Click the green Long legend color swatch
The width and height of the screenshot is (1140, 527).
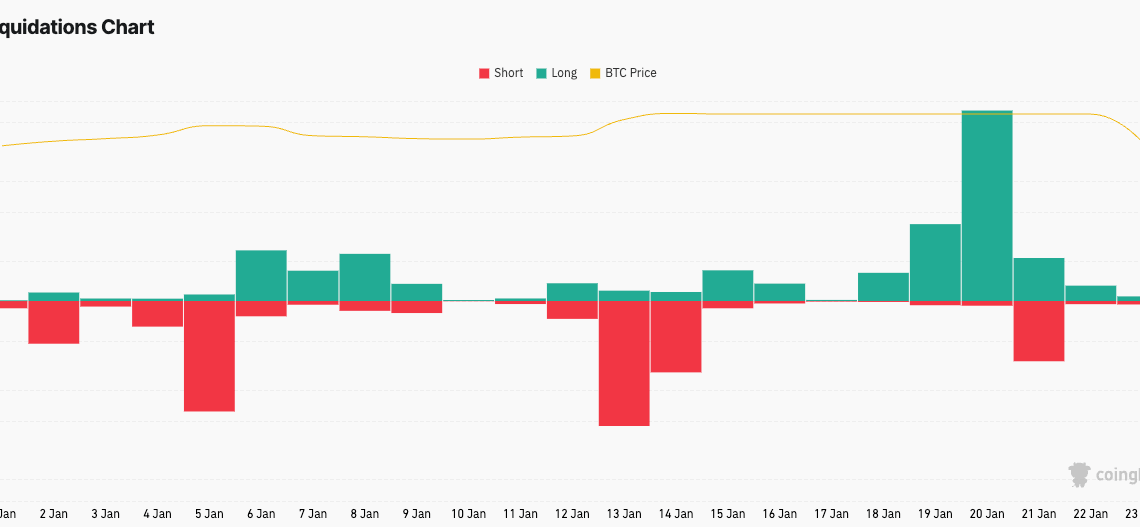pos(542,73)
